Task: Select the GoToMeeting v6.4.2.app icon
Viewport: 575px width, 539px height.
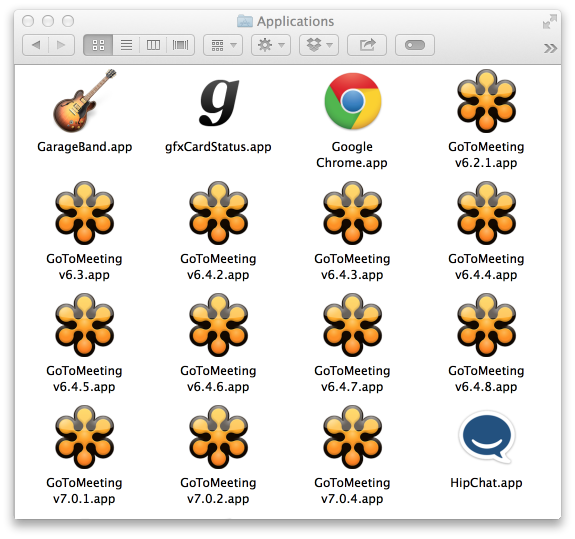Action: 219,213
